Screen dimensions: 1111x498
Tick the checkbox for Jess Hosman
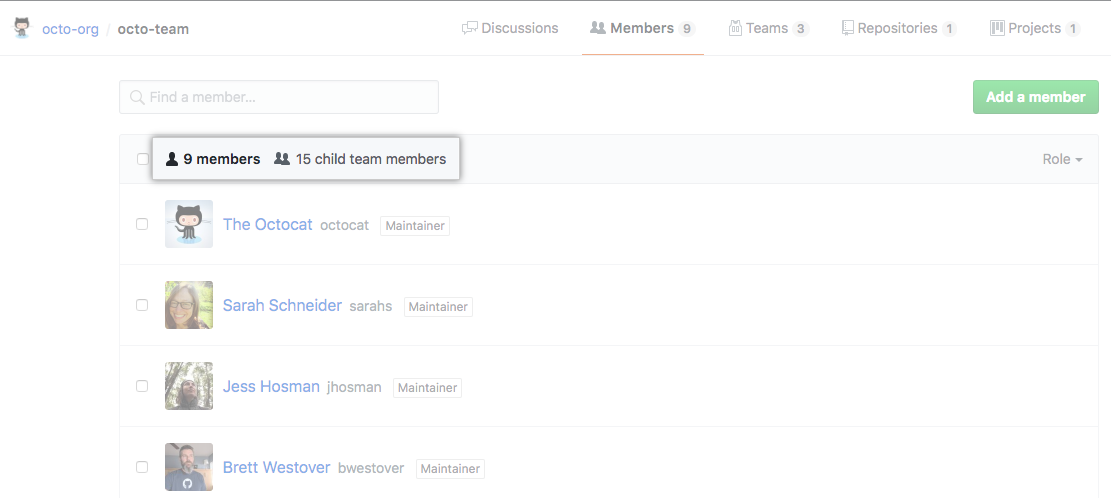click(142, 386)
